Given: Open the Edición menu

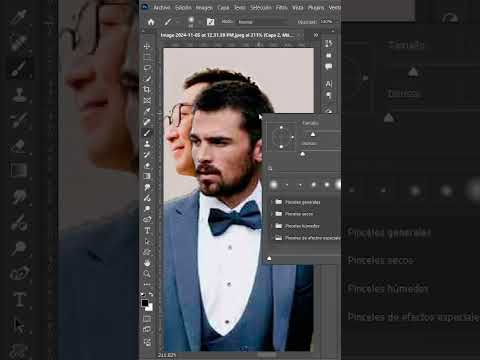Looking at the screenshot, I should [x=183, y=7].
